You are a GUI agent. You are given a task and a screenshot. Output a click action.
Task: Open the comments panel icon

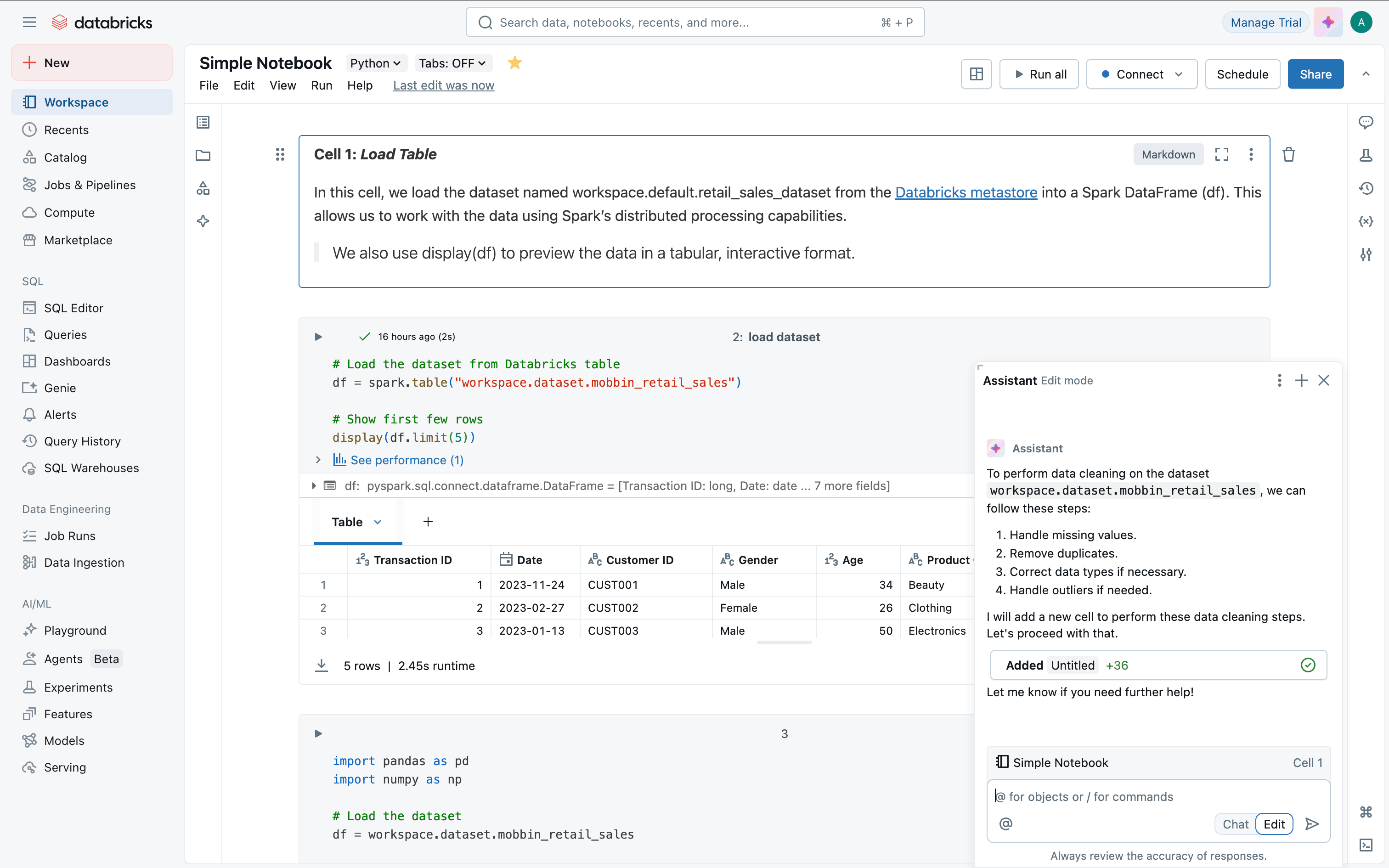pos(1366,122)
